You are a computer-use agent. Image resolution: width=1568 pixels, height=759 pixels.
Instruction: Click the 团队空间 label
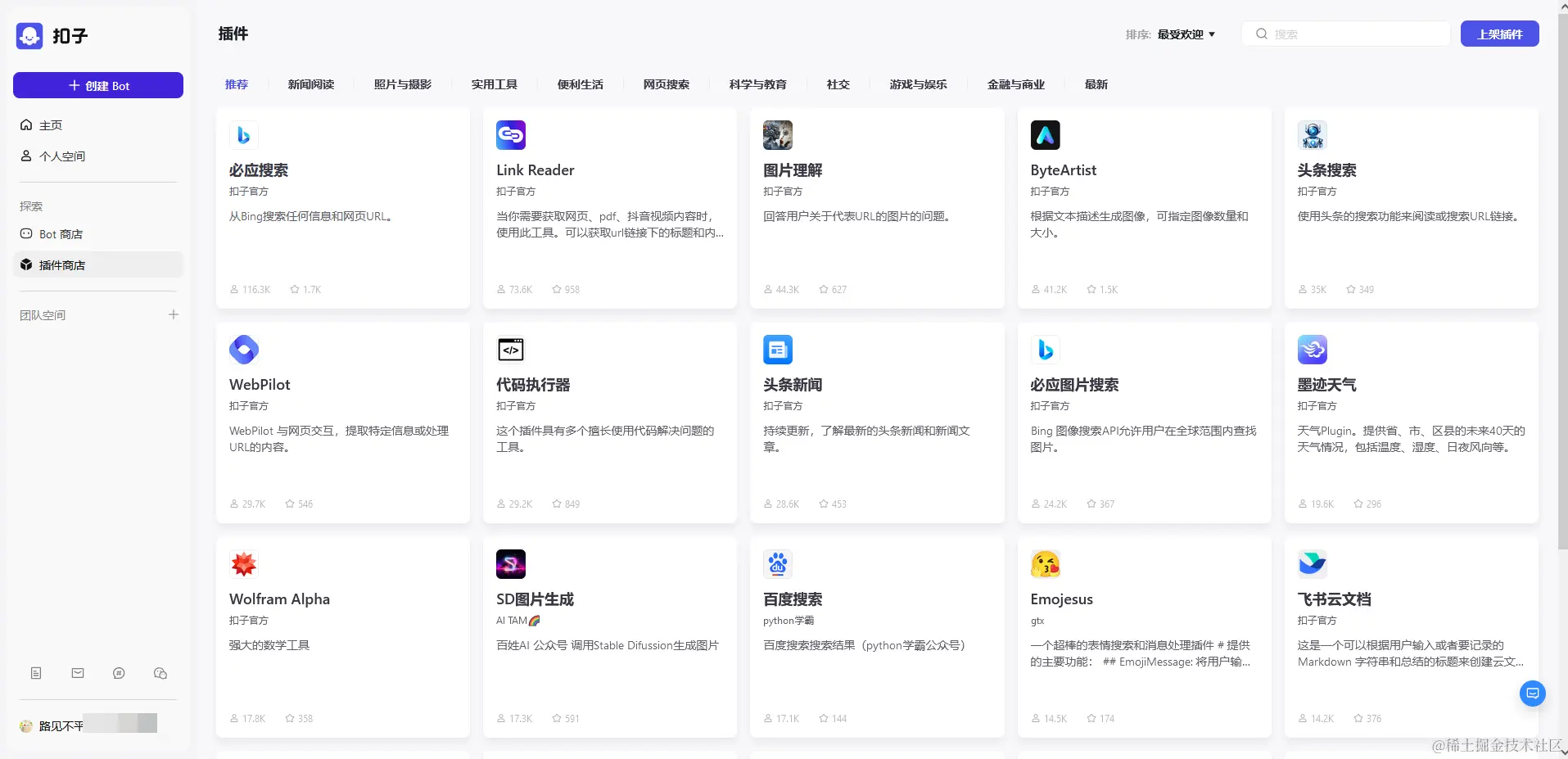click(x=43, y=315)
